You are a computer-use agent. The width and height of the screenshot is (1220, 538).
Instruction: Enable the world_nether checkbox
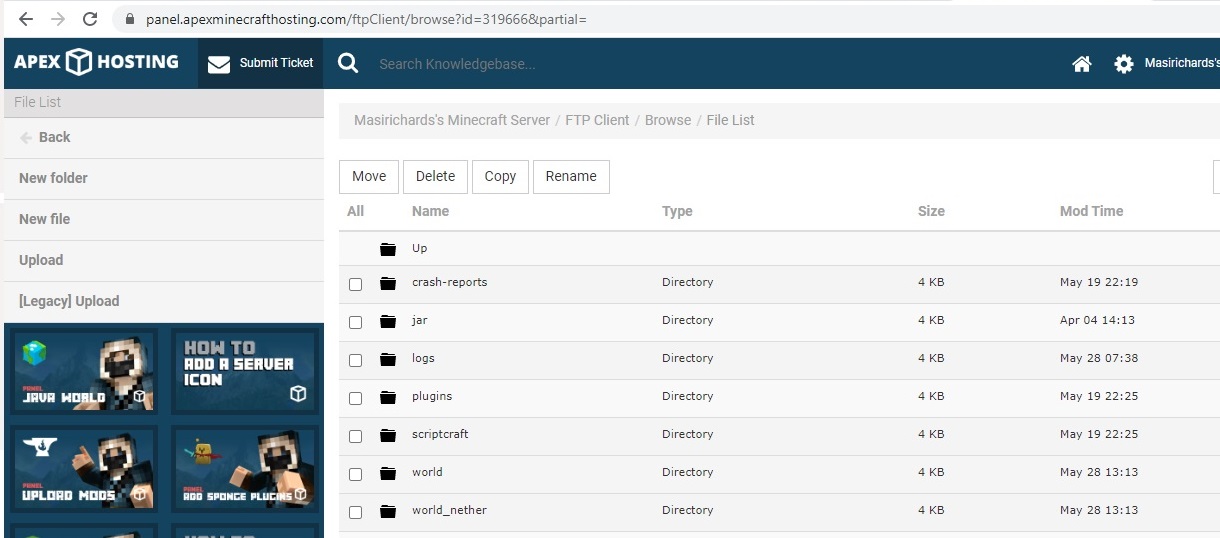(355, 512)
